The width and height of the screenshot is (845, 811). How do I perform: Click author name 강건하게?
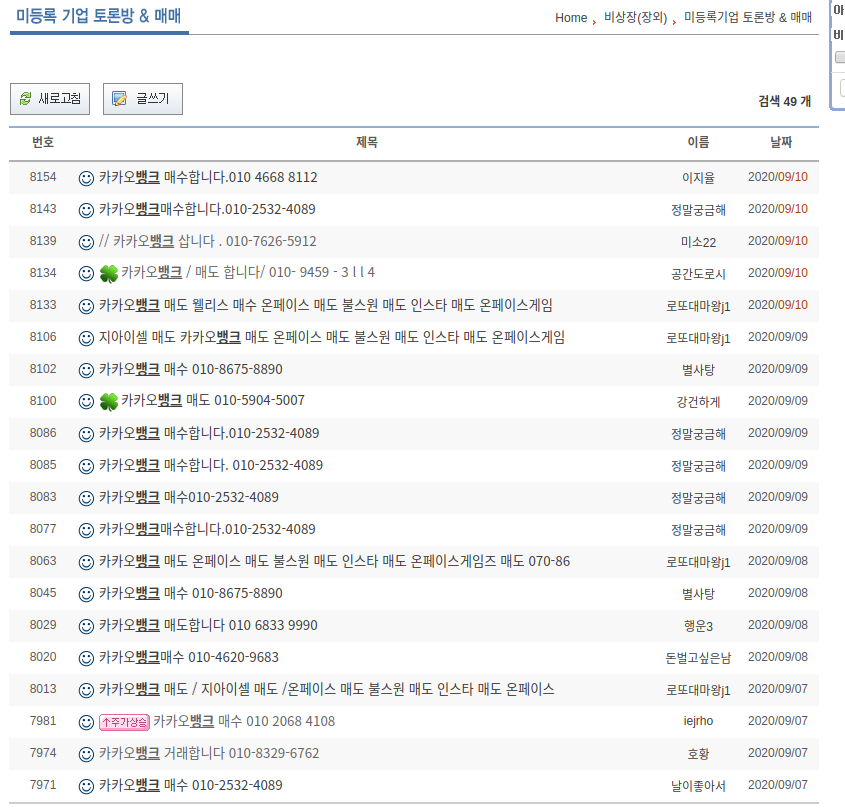(698, 402)
